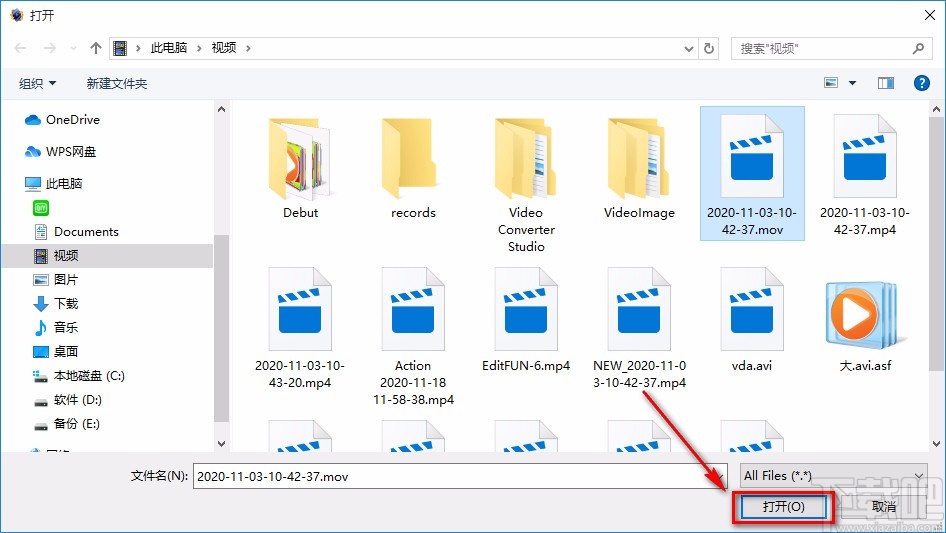Select Video Converter Studio folder

(526, 184)
